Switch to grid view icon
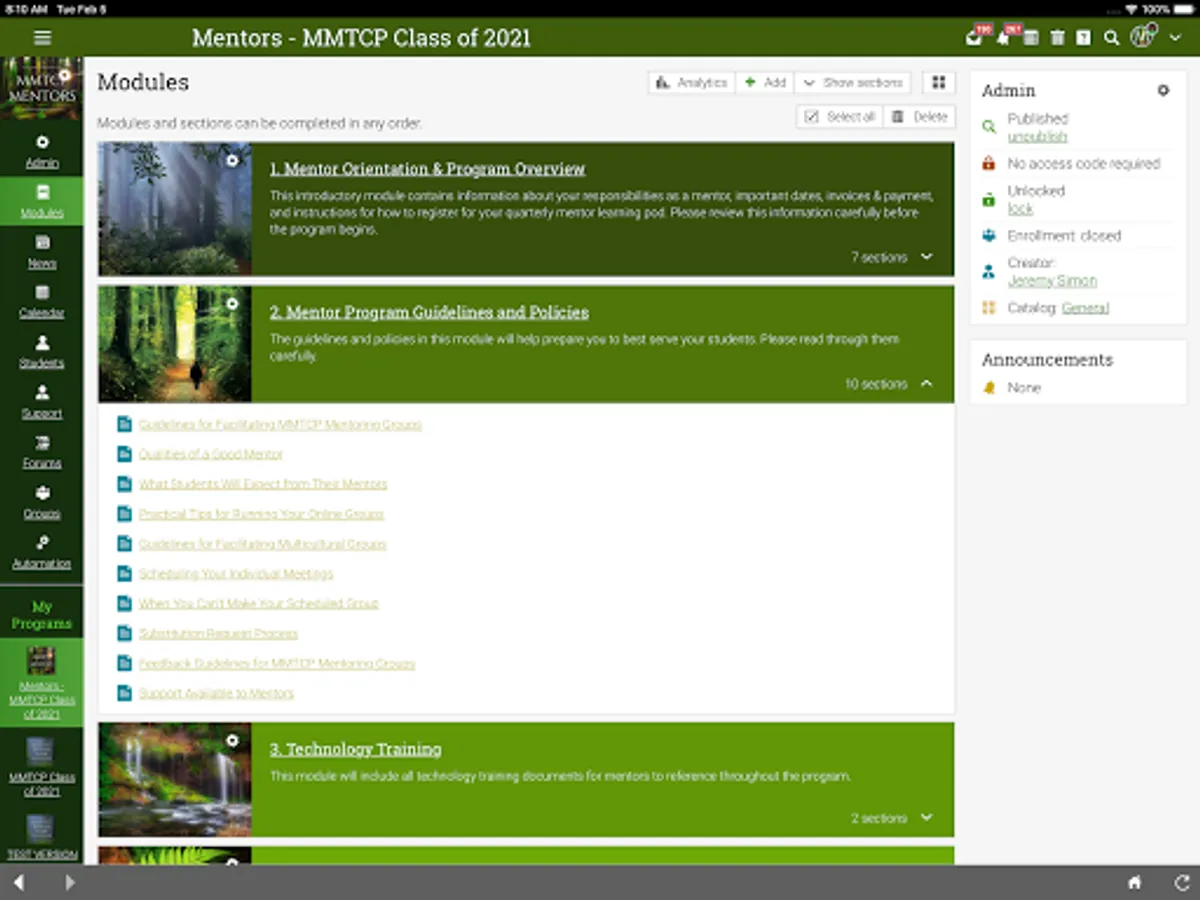 [939, 83]
